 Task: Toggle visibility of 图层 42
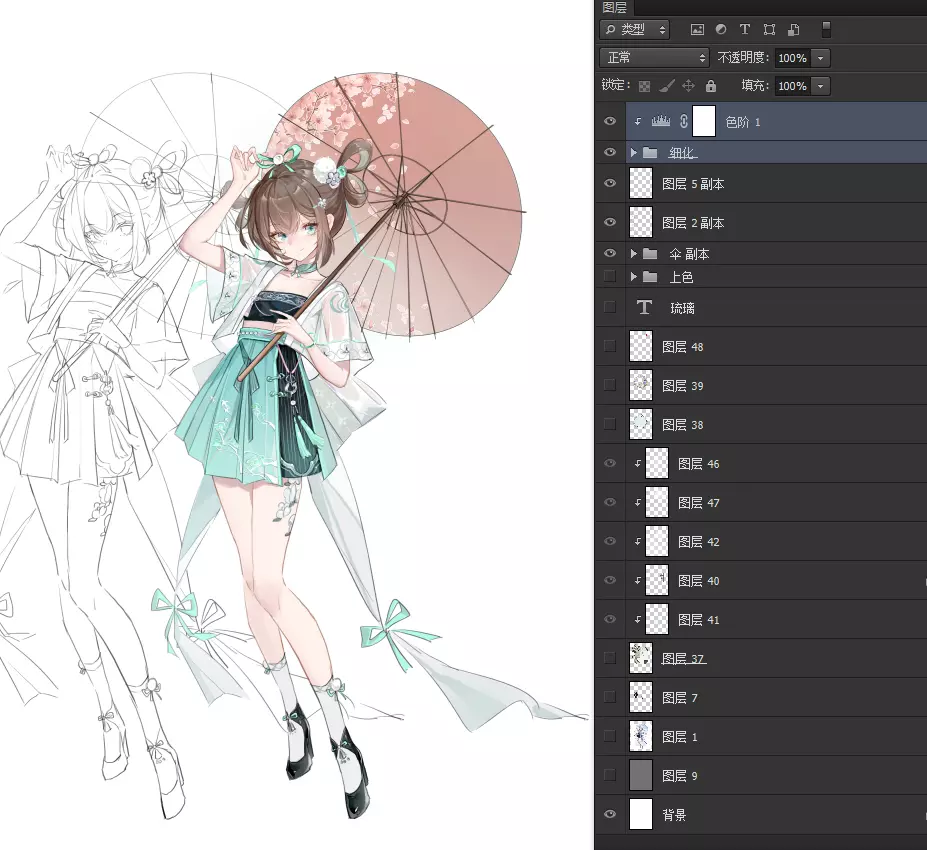(x=610, y=541)
